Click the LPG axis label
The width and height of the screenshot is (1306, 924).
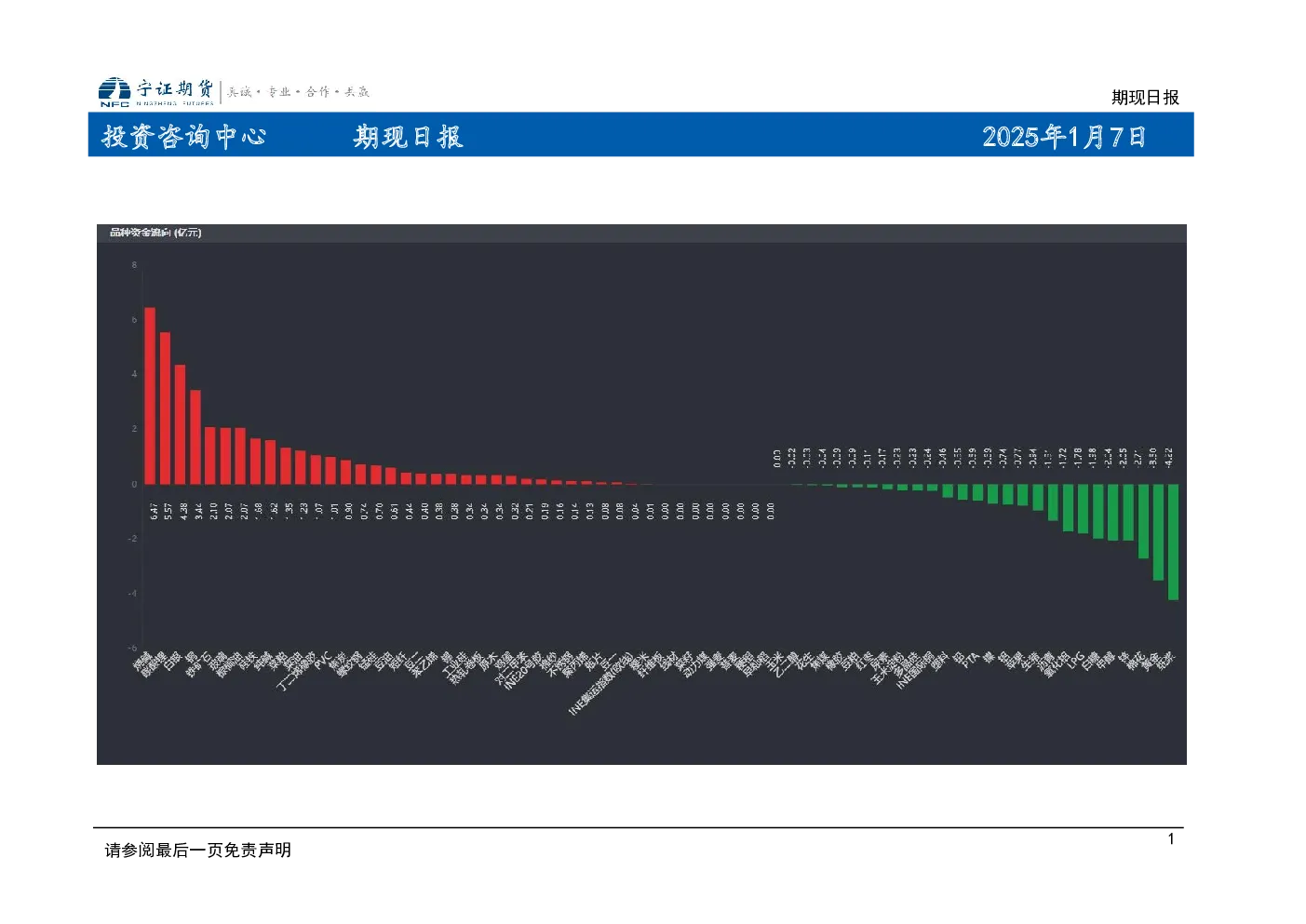pos(1075,661)
